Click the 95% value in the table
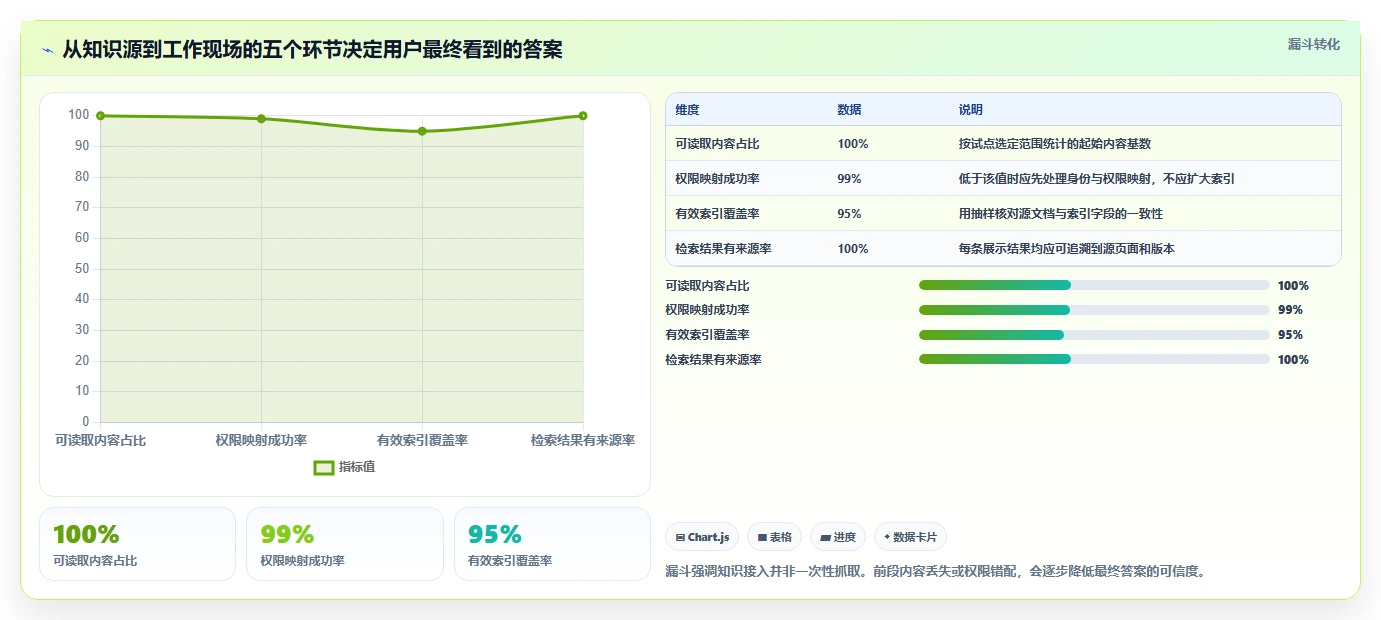Viewport: 1381px width, 620px height. point(849,214)
